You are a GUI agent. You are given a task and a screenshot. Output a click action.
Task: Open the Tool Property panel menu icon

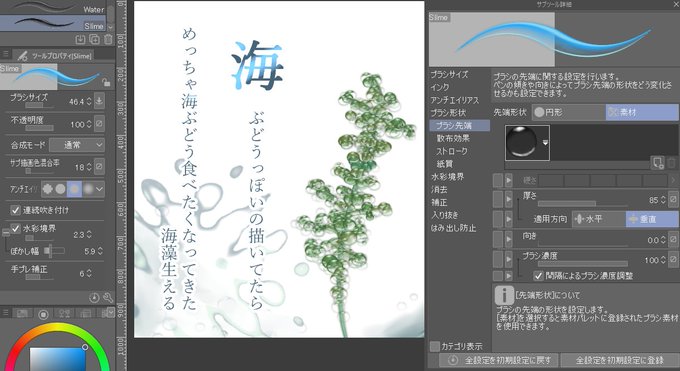click(x=6, y=54)
